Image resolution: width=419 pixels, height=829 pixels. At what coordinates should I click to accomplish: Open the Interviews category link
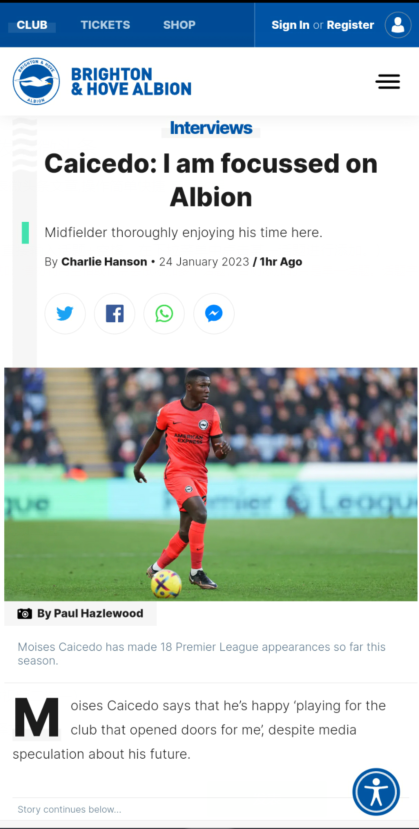211,127
